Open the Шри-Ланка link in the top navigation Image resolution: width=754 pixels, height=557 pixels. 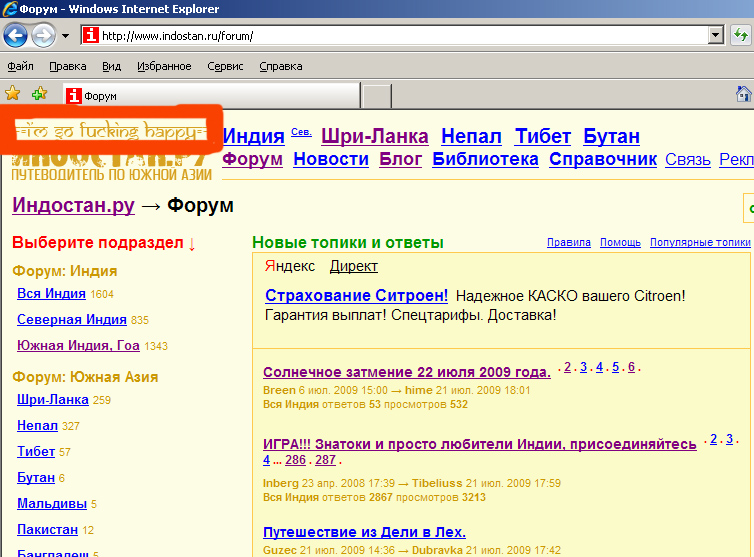(x=375, y=136)
